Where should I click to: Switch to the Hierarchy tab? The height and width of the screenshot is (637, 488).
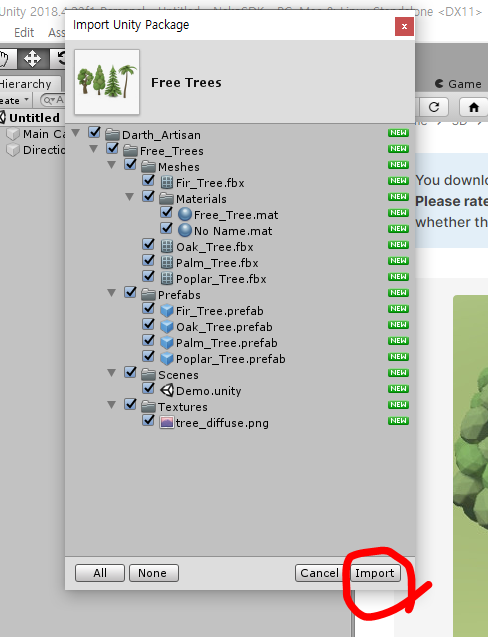(x=28, y=84)
